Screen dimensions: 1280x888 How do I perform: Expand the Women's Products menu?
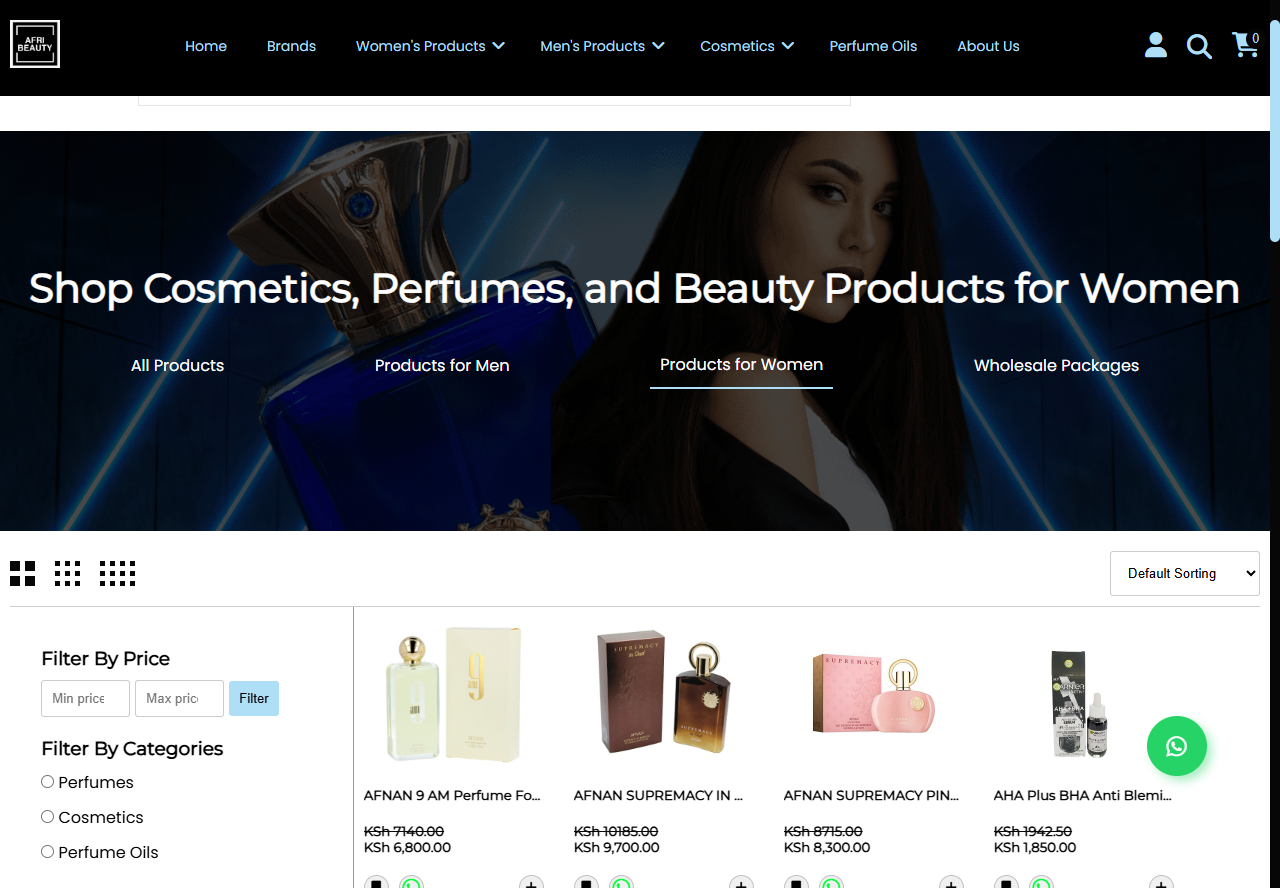[430, 46]
